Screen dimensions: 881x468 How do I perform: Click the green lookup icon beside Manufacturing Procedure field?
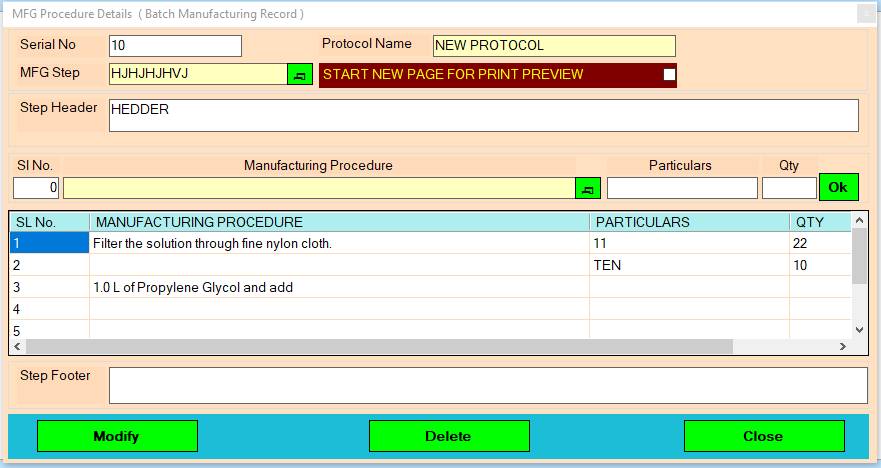(587, 188)
